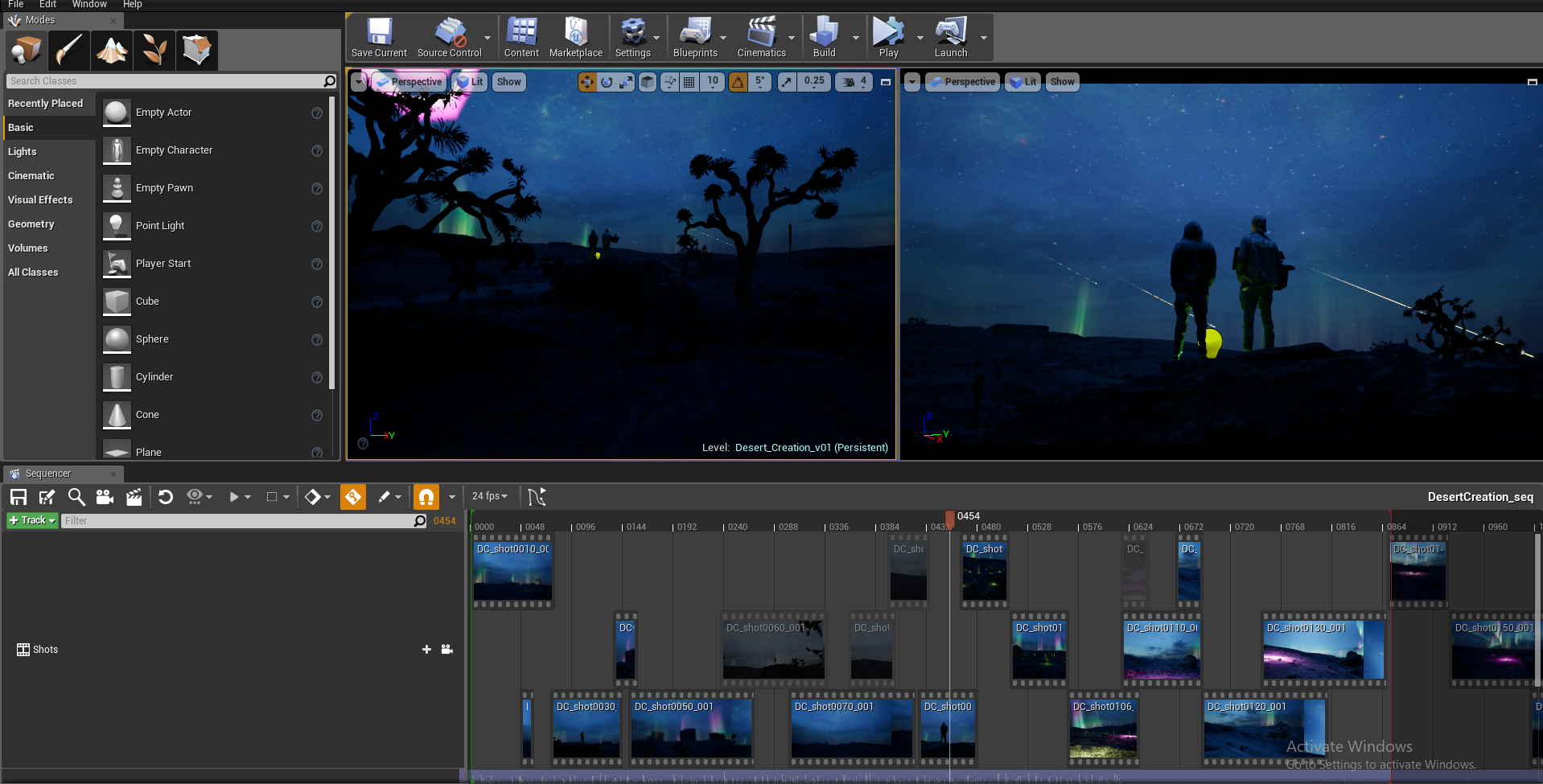Screen dimensions: 1543x784
Task: Click the Sequencer track Filter field
Action: 244,521
